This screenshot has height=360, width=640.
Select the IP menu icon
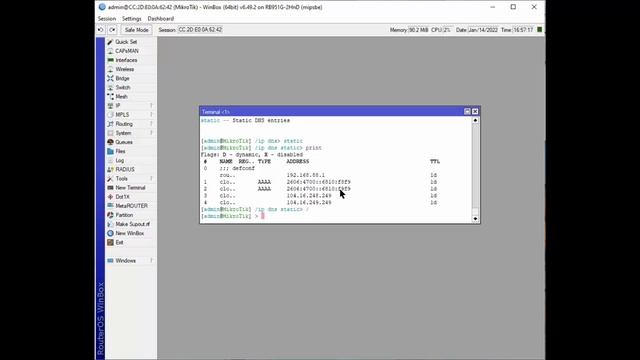(x=110, y=106)
